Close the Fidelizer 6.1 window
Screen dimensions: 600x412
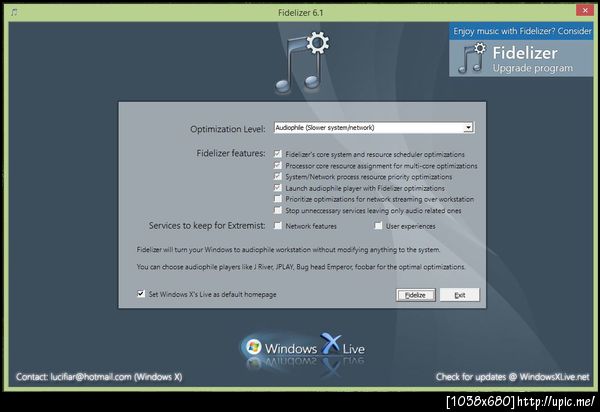(x=585, y=11)
